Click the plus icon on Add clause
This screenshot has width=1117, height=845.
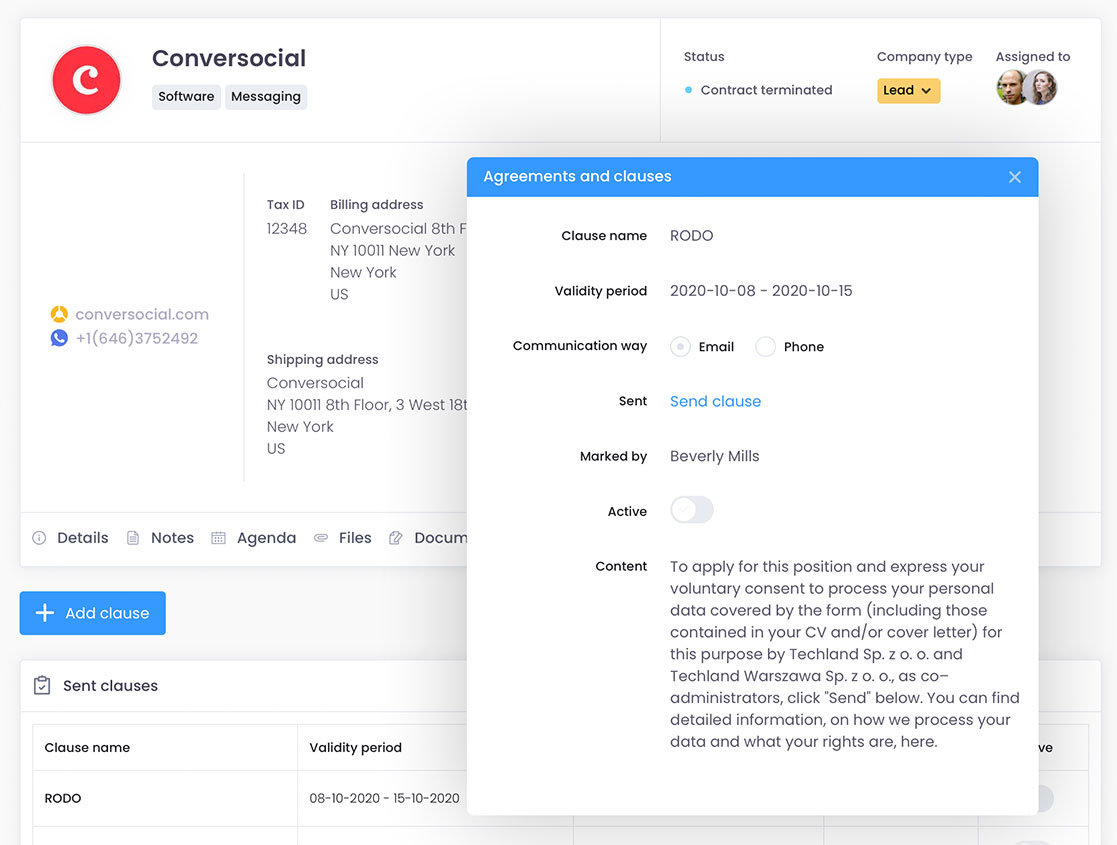click(45, 613)
